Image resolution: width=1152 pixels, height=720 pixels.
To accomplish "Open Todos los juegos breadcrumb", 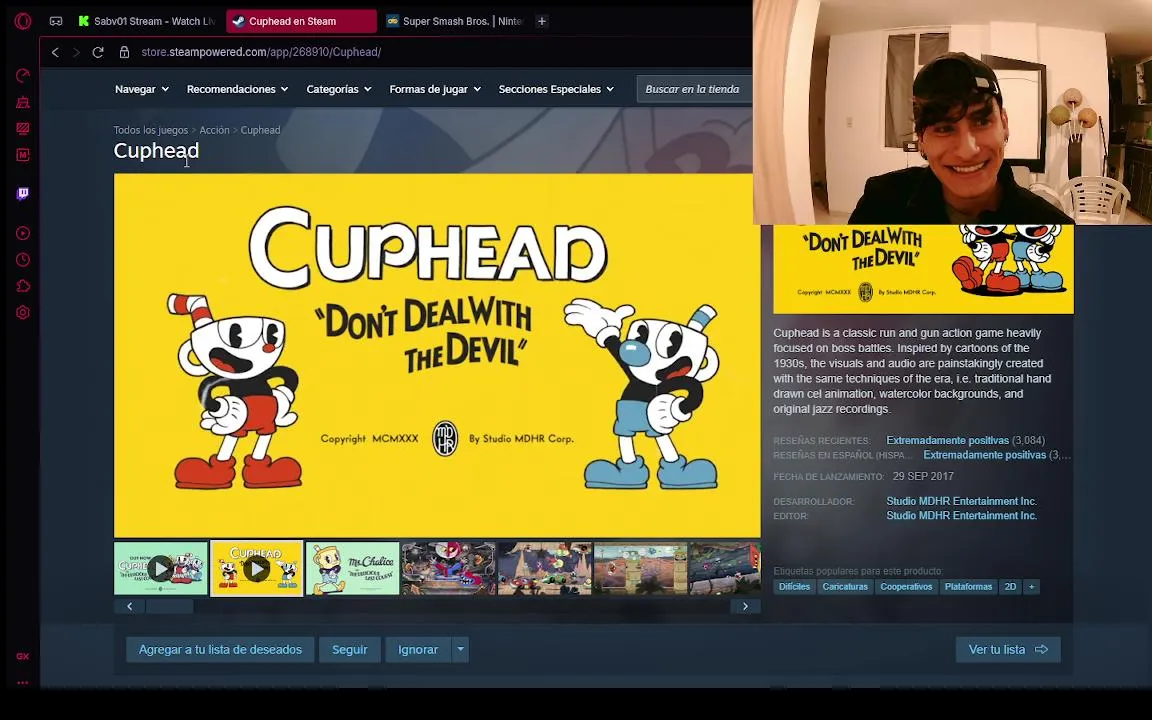I will (151, 130).
